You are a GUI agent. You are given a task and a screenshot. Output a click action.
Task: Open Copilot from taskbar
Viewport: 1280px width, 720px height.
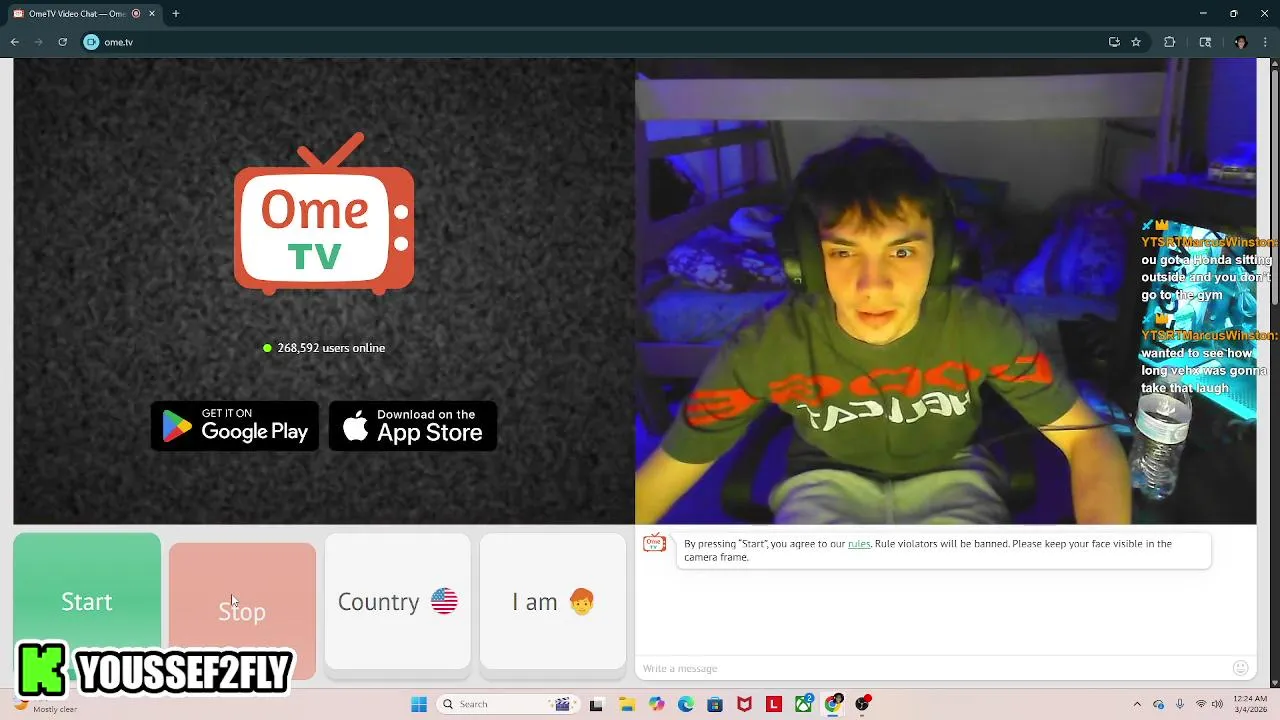click(656, 704)
